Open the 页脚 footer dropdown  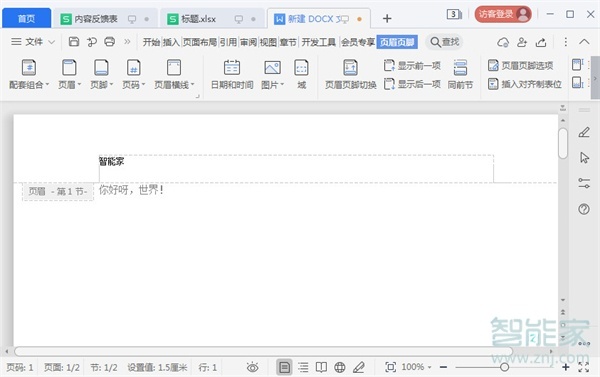pos(101,75)
